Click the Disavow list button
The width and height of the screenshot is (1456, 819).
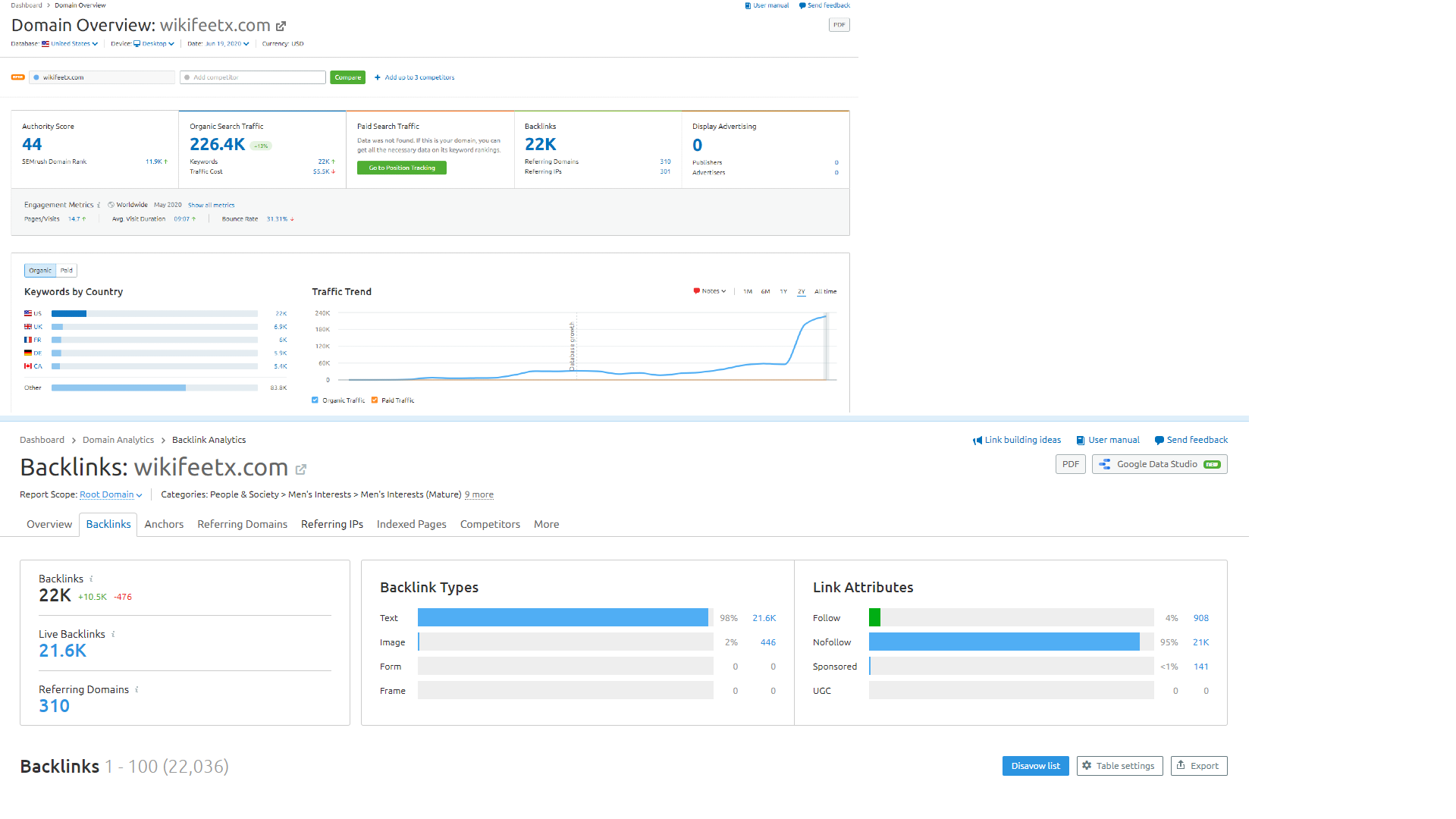pos(1036,766)
